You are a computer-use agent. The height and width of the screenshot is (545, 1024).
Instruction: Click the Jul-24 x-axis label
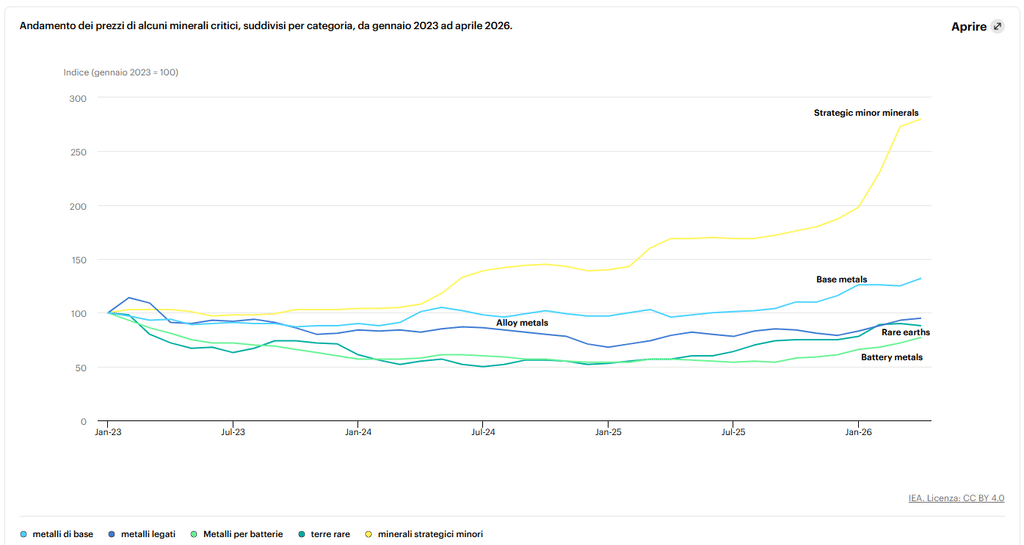483,432
